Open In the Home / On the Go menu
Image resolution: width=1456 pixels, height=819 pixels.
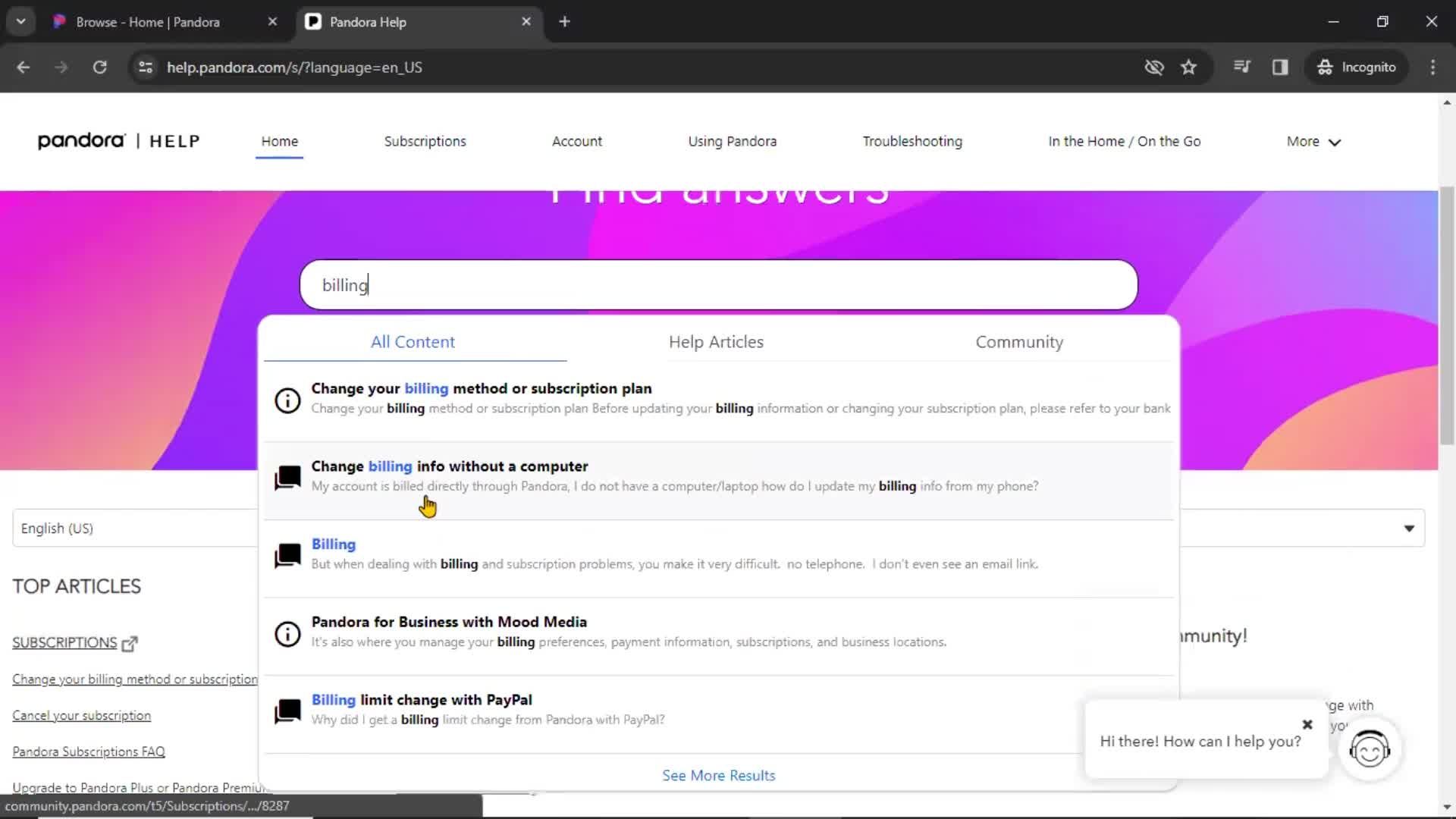[x=1125, y=141]
